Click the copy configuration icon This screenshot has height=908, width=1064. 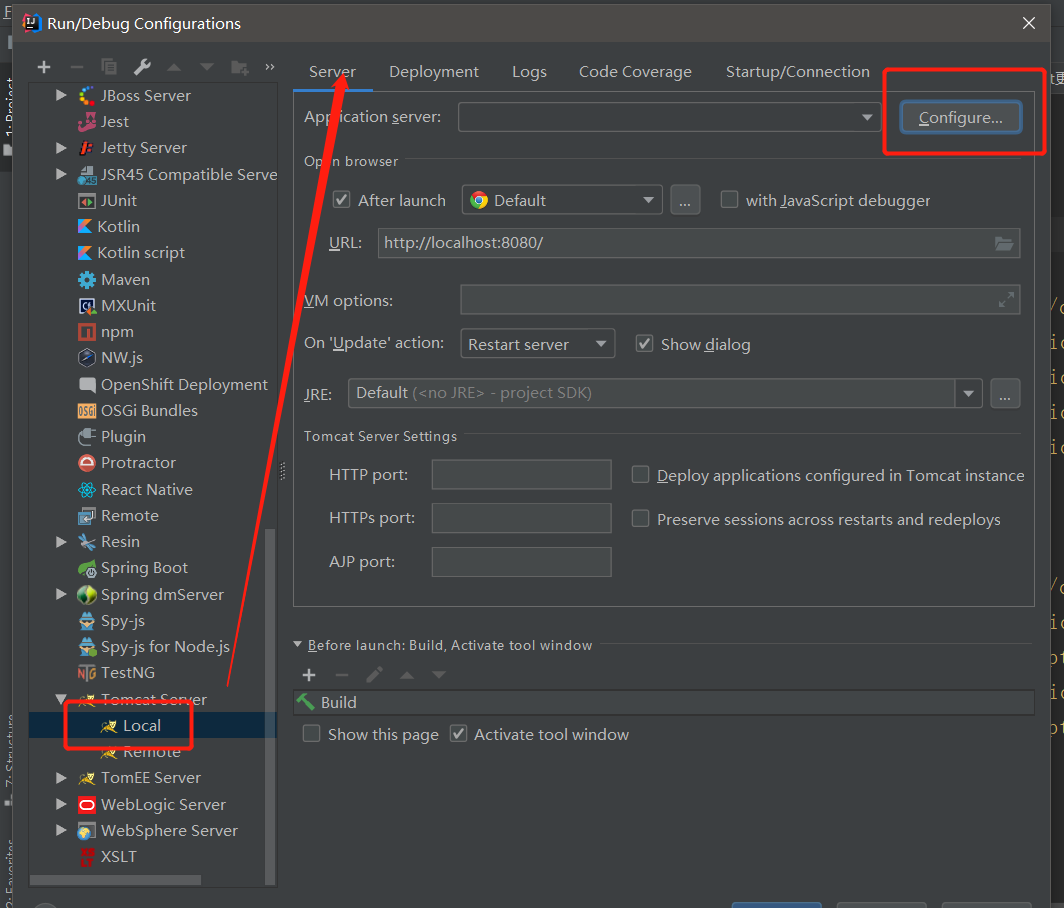pyautogui.click(x=109, y=67)
